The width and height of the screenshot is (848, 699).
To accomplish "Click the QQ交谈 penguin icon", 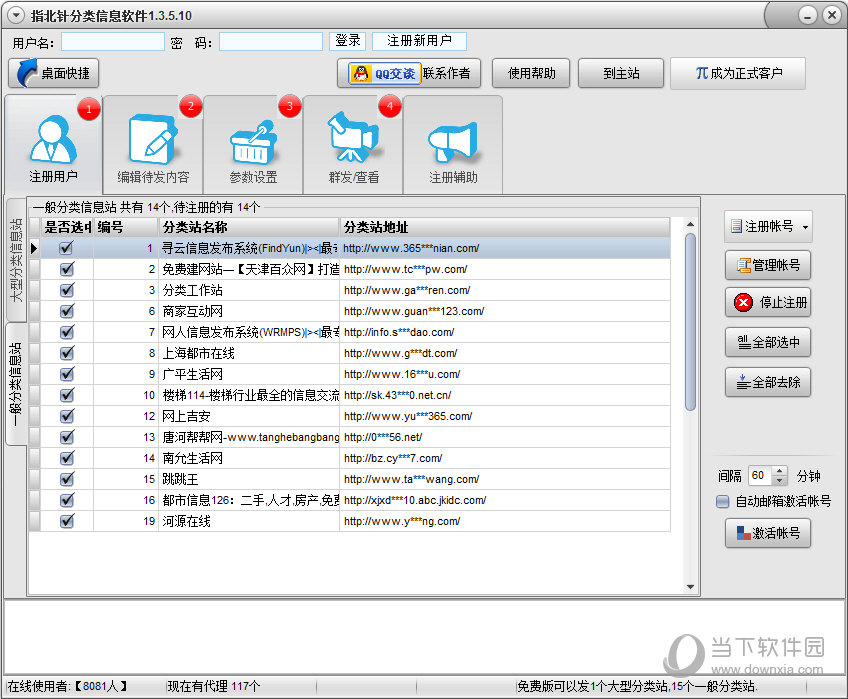I will click(361, 73).
